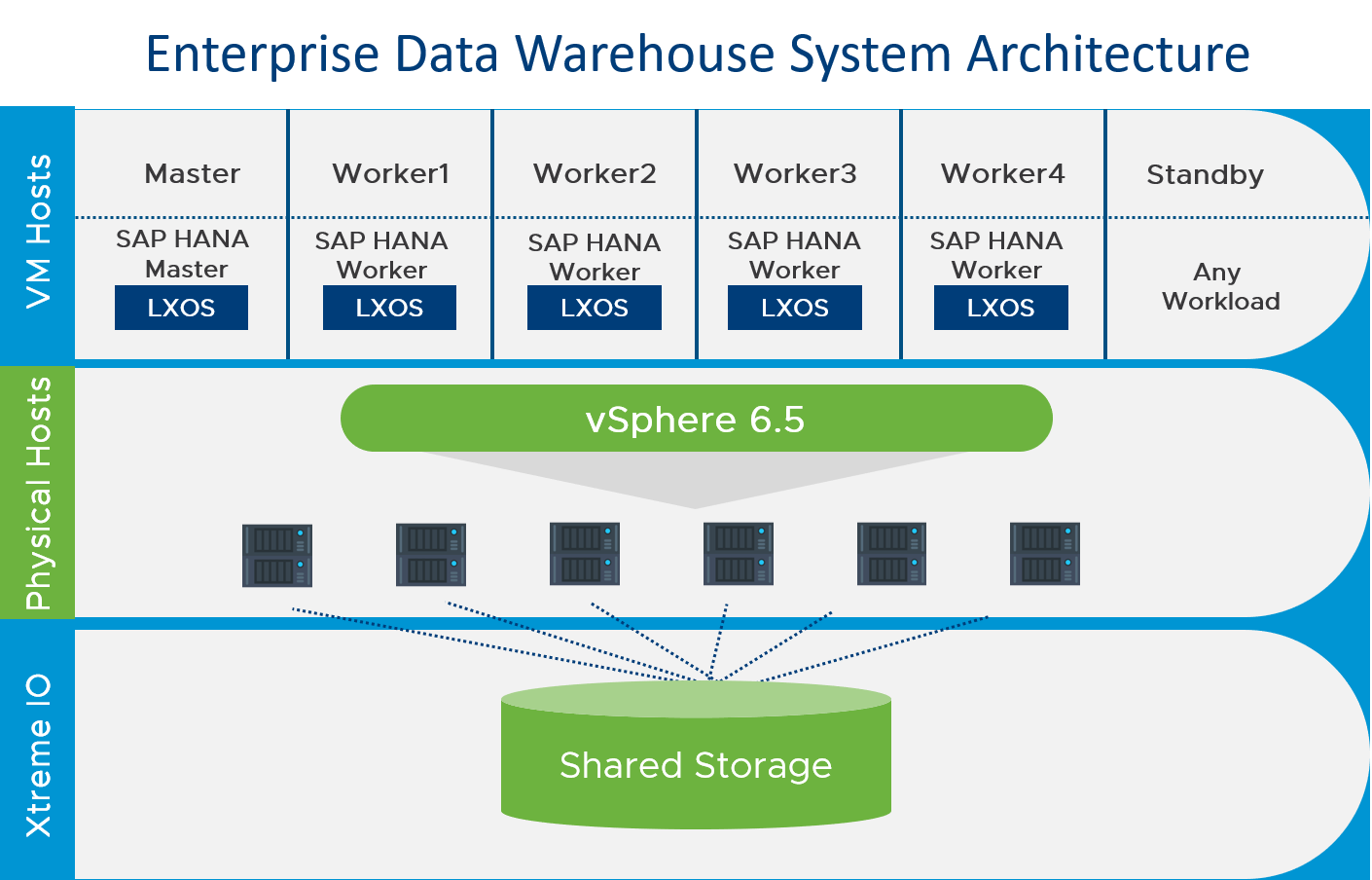Select the first physical host server icon

tap(277, 555)
